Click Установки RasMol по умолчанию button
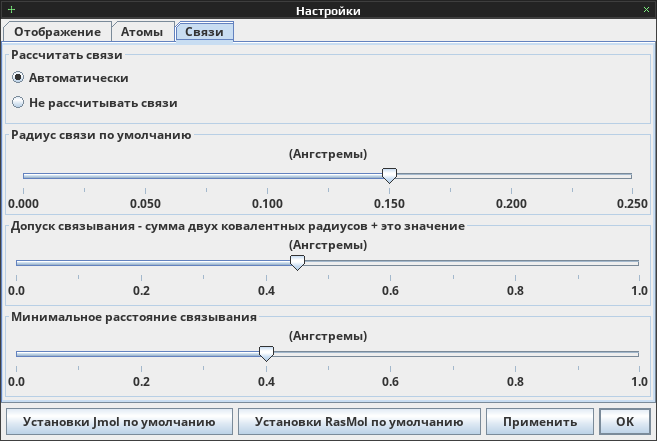Image resolution: width=657 pixels, height=441 pixels. tap(359, 421)
